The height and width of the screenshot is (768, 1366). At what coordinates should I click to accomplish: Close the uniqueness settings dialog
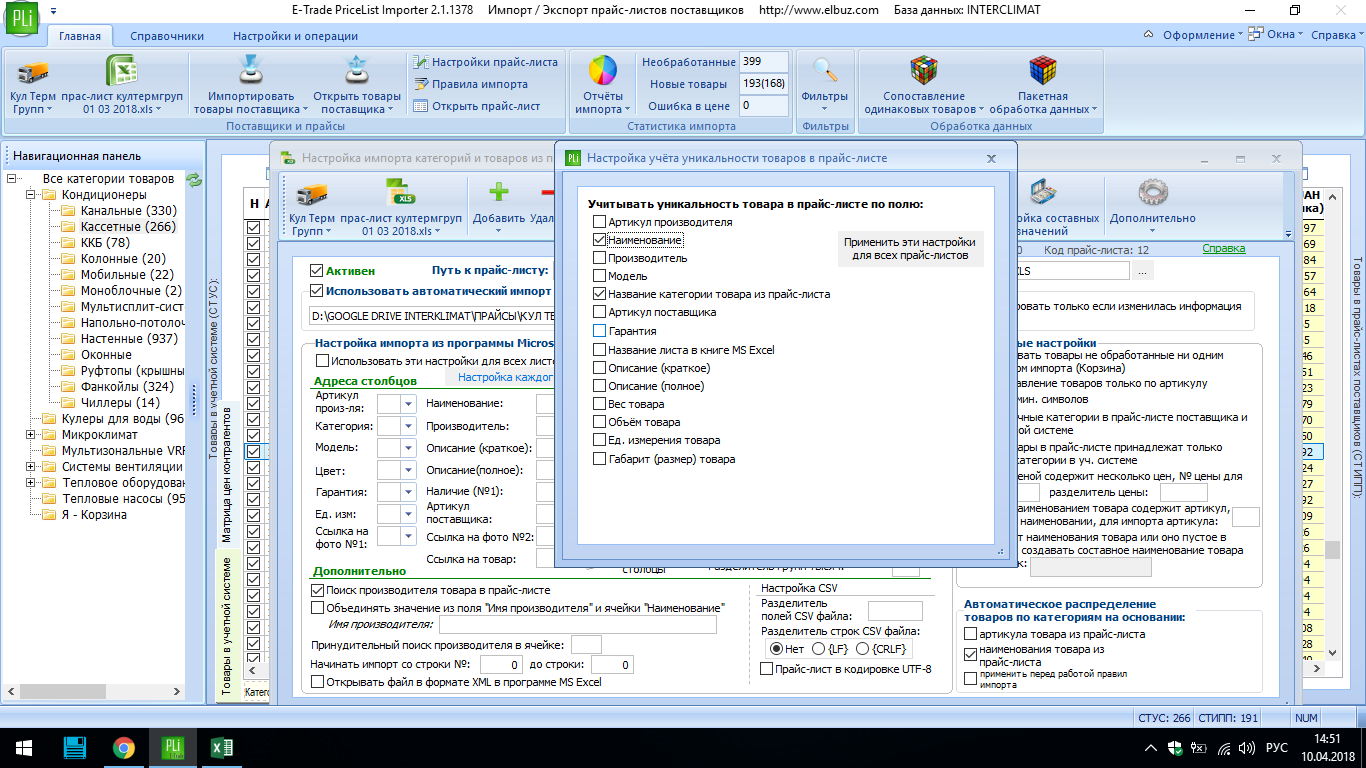pos(991,158)
